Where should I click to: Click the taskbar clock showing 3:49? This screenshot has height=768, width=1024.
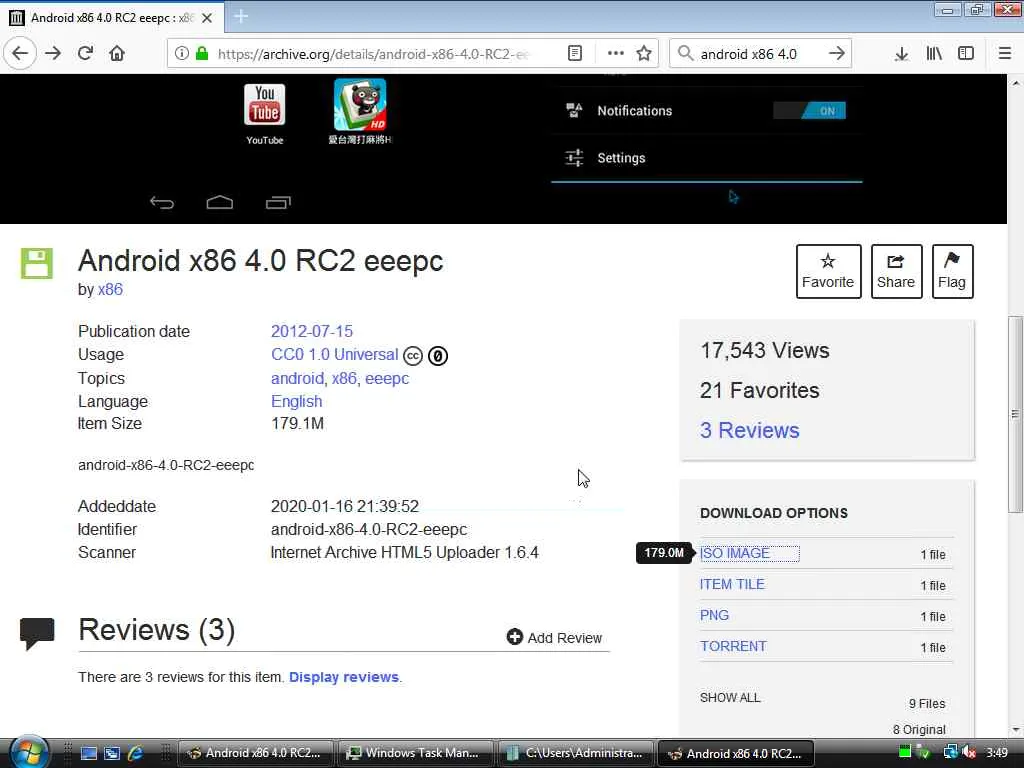click(997, 753)
